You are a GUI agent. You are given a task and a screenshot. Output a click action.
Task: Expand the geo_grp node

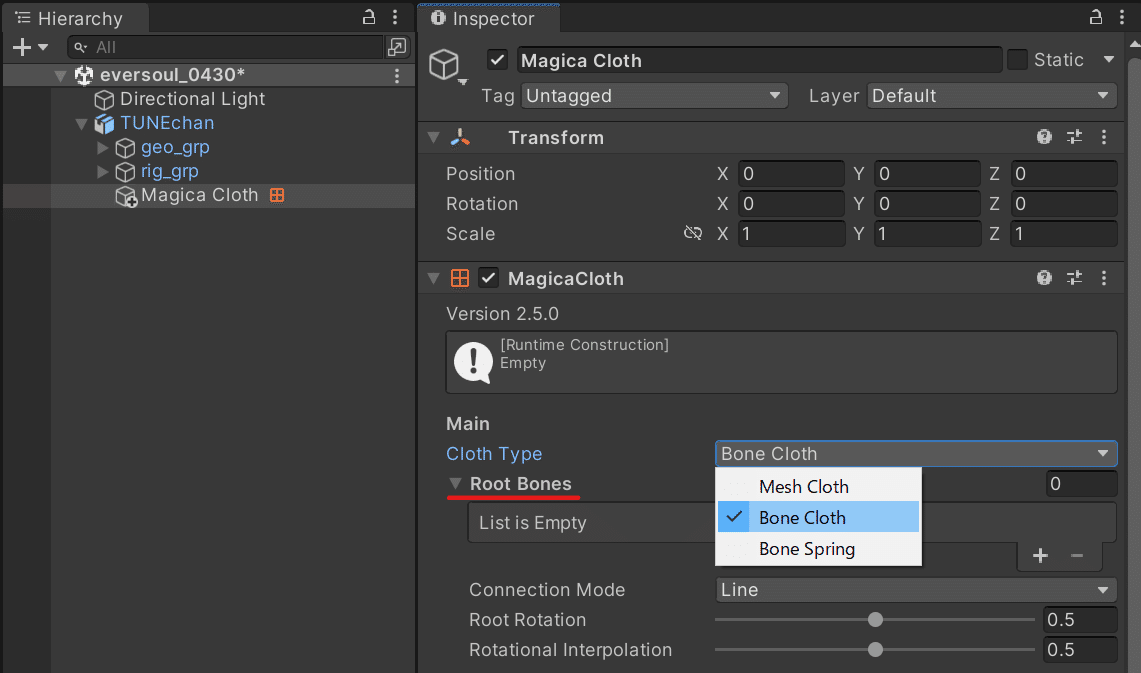pos(103,148)
